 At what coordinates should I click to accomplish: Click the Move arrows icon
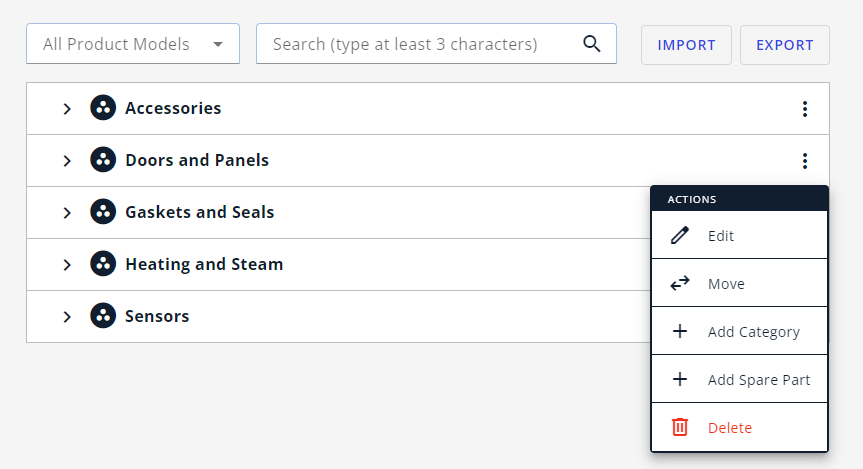tap(680, 283)
